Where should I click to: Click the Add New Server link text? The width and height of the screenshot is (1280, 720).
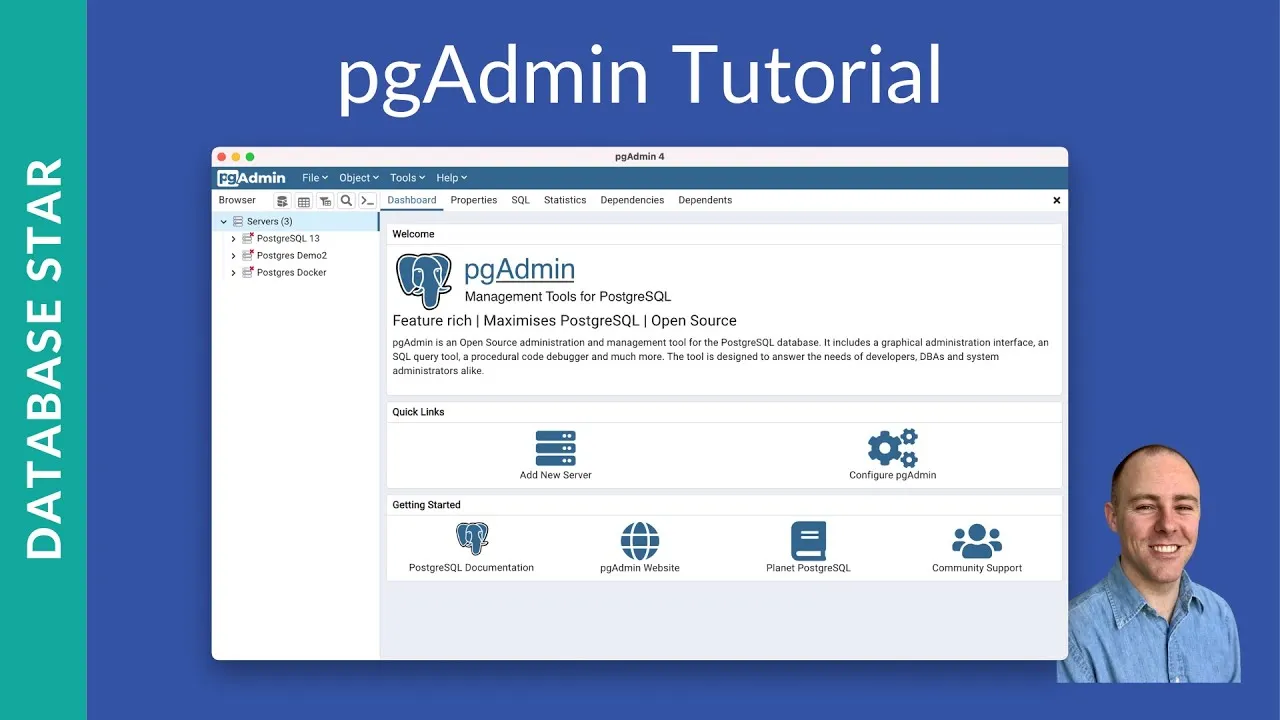click(x=556, y=475)
